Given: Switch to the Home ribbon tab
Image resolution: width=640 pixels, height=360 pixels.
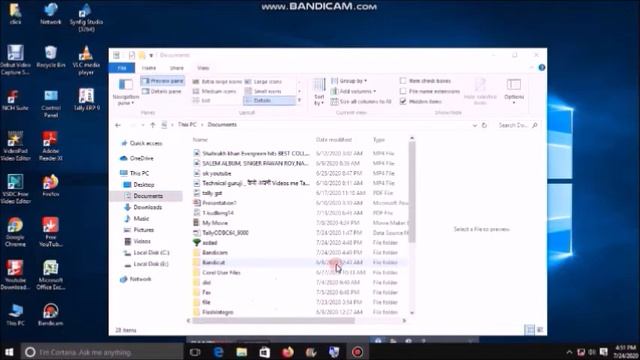Looking at the screenshot, I should click(149, 68).
